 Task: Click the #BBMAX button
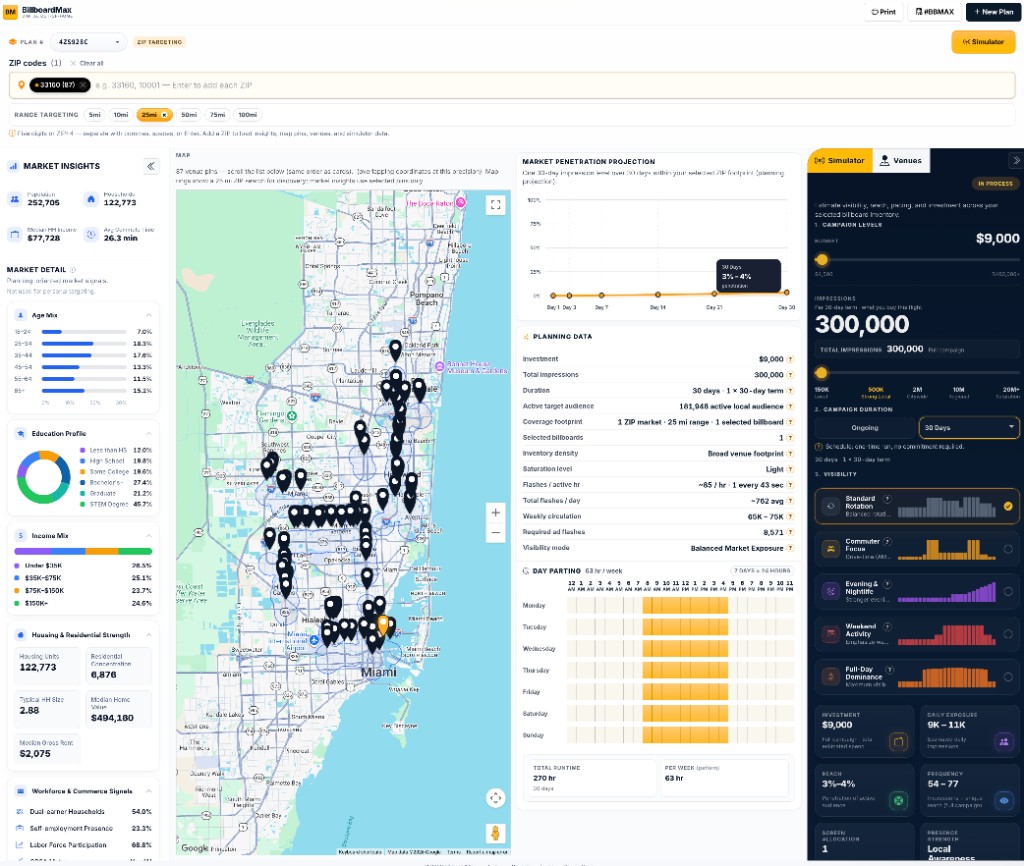[935, 12]
